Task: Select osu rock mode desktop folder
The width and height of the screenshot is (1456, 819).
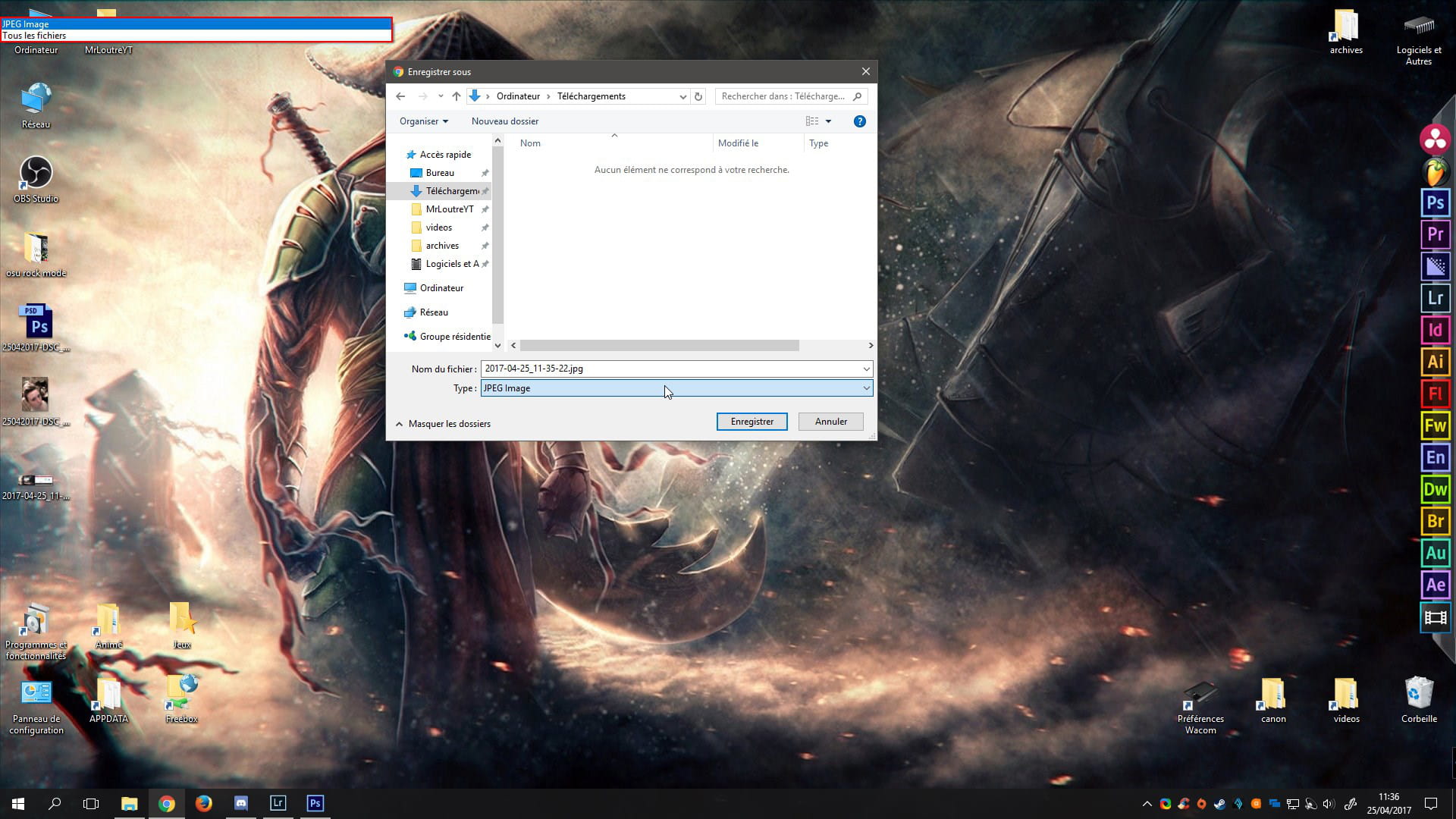Action: [x=36, y=255]
